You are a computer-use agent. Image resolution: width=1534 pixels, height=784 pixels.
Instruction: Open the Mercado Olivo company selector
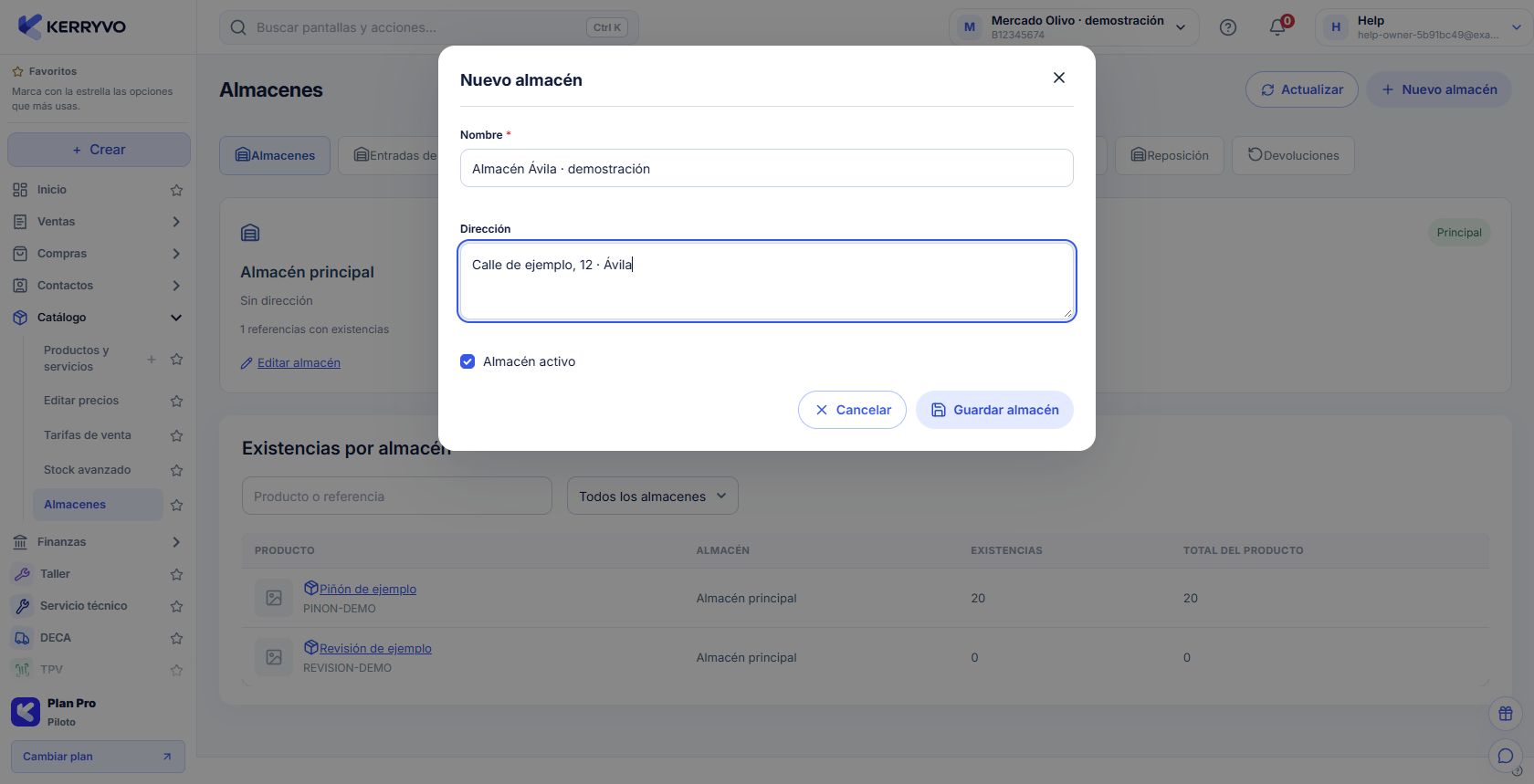pos(1073,27)
